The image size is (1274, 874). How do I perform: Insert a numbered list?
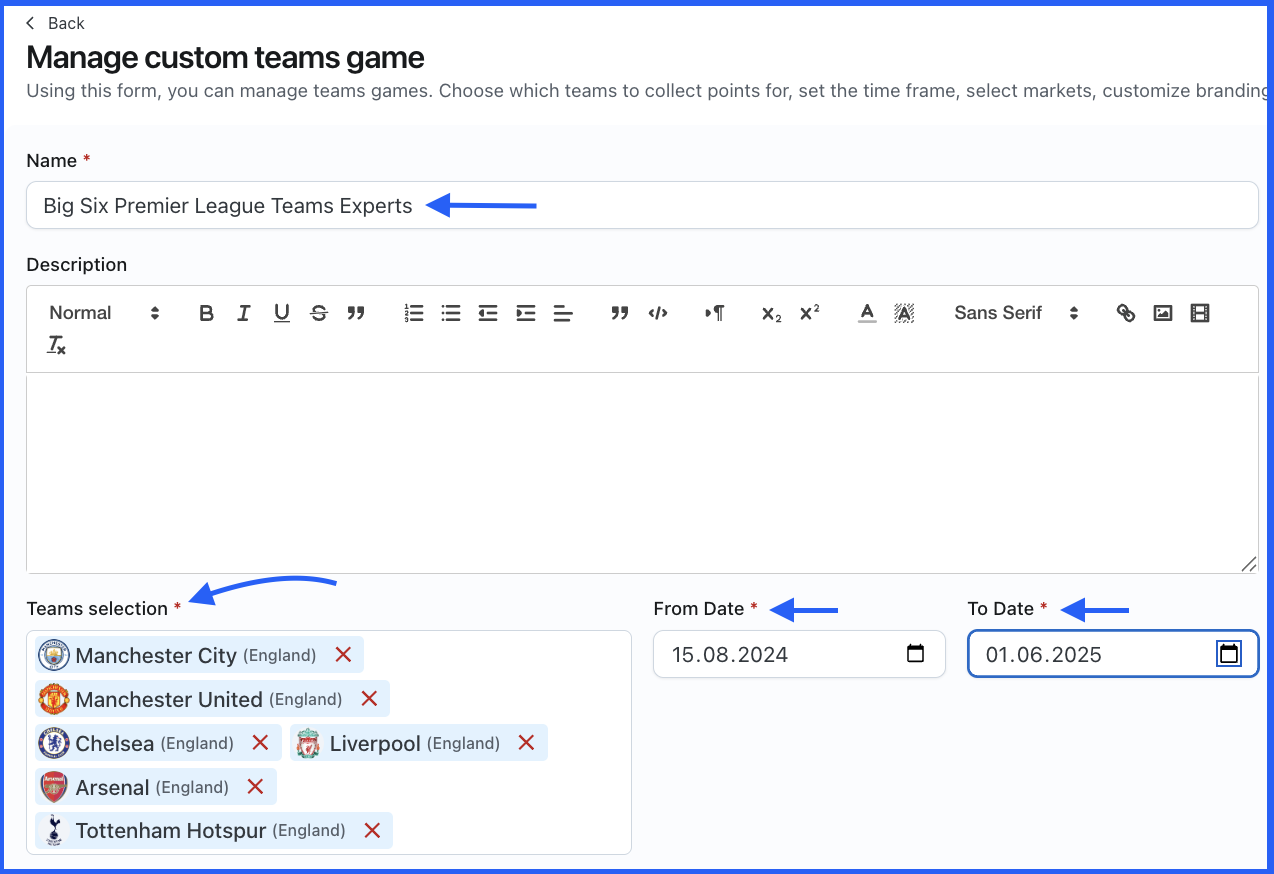point(414,313)
